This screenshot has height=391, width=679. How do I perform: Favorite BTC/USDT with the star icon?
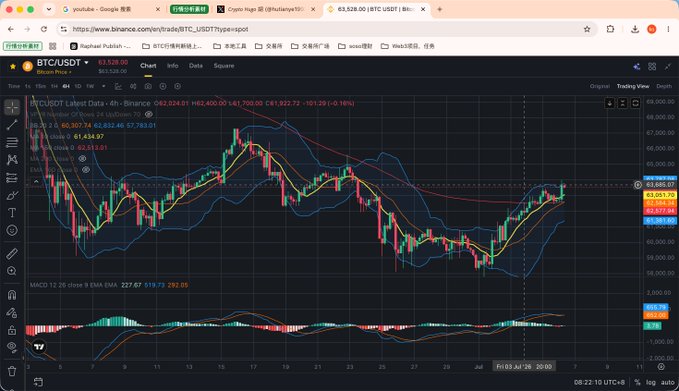point(13,66)
